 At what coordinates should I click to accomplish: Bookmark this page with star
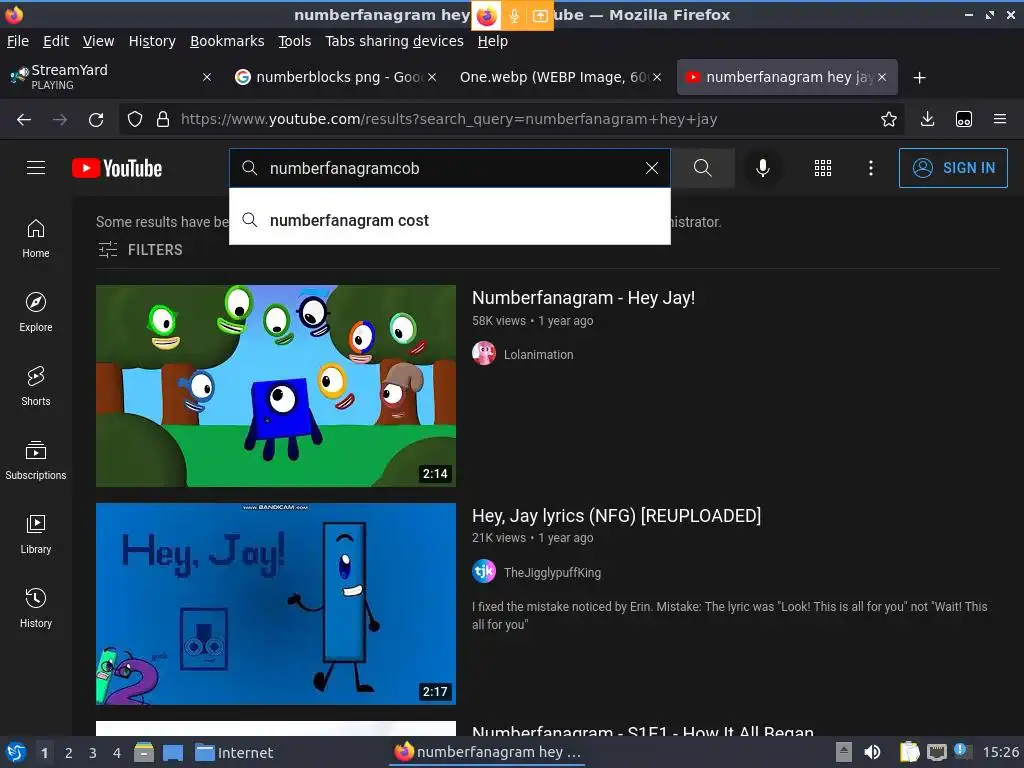pyautogui.click(x=888, y=119)
